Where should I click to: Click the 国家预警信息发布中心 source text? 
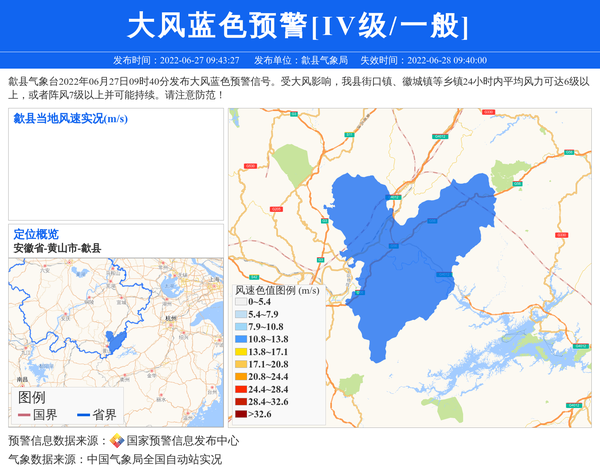pos(183,441)
